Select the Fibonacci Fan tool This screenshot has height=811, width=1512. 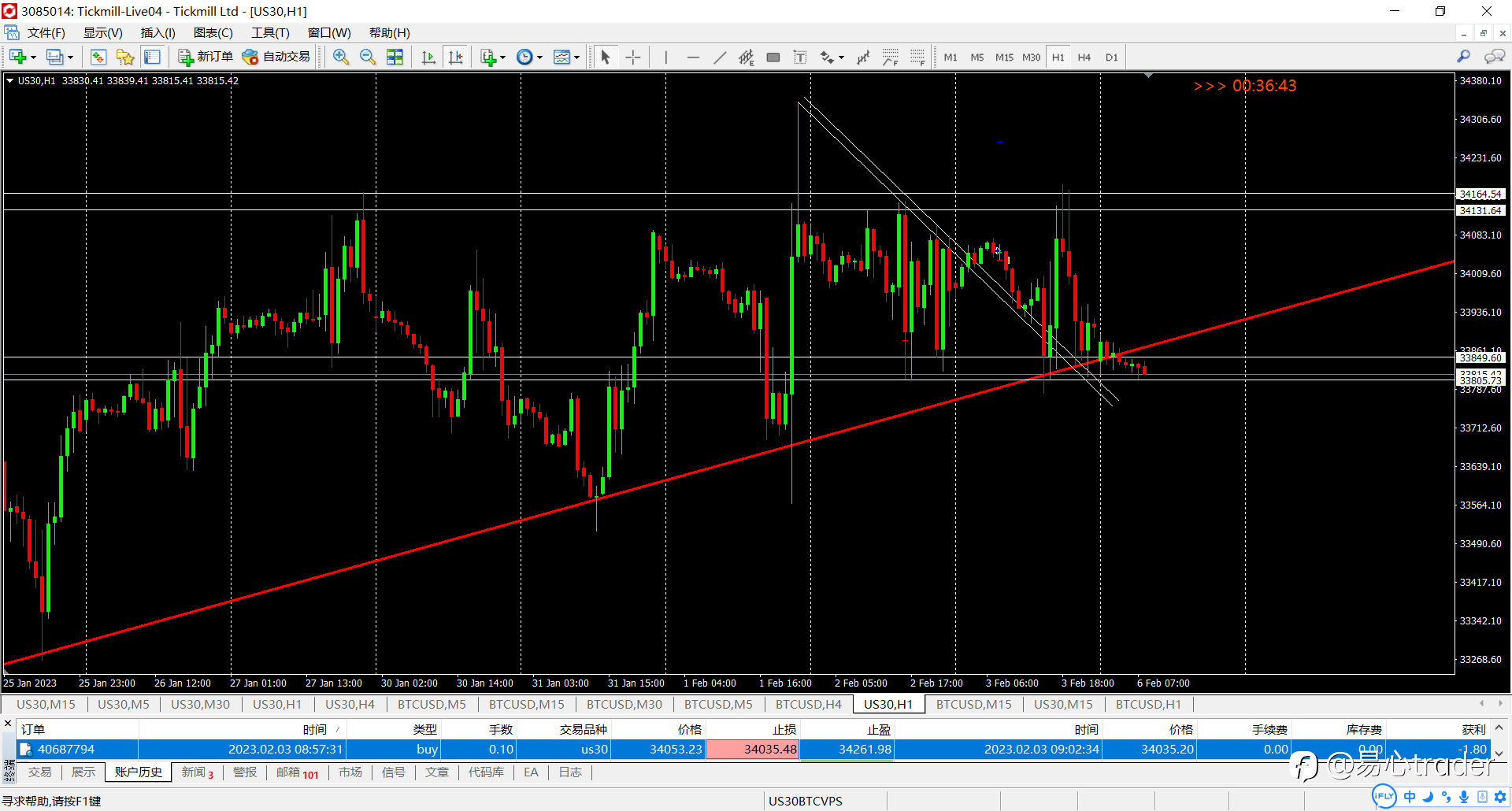click(891, 57)
